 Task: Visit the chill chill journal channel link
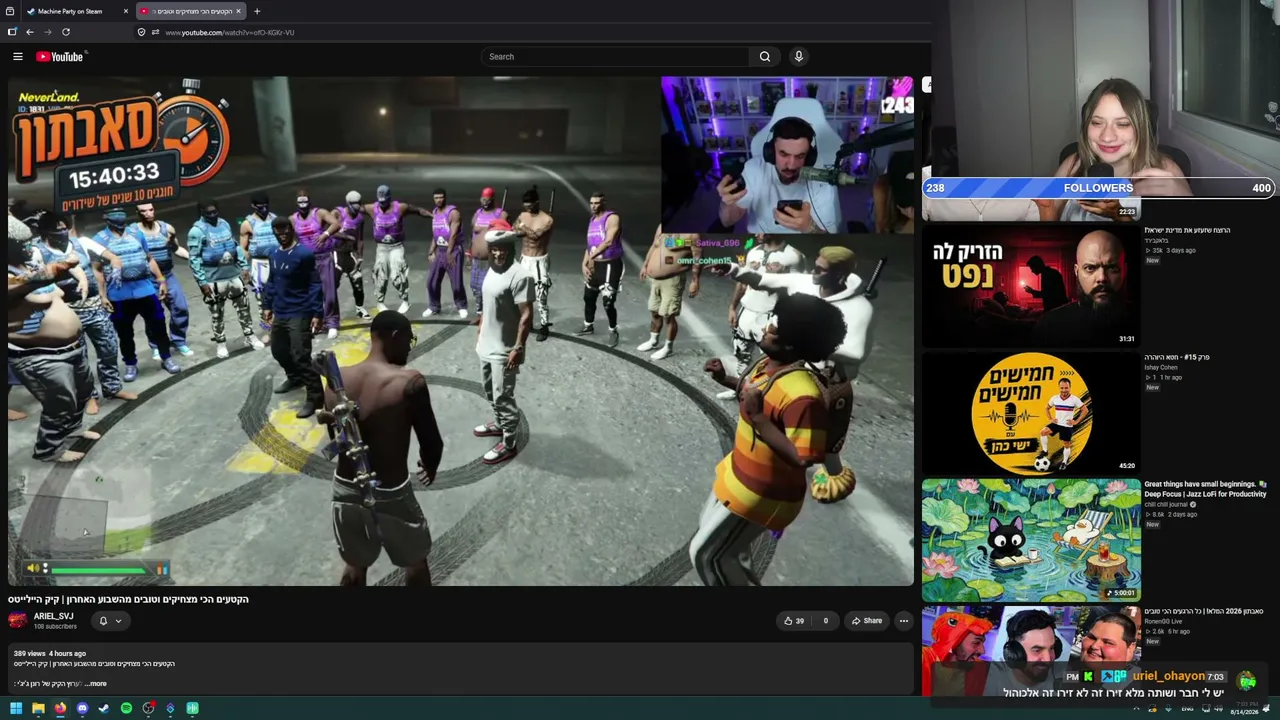1167,504
